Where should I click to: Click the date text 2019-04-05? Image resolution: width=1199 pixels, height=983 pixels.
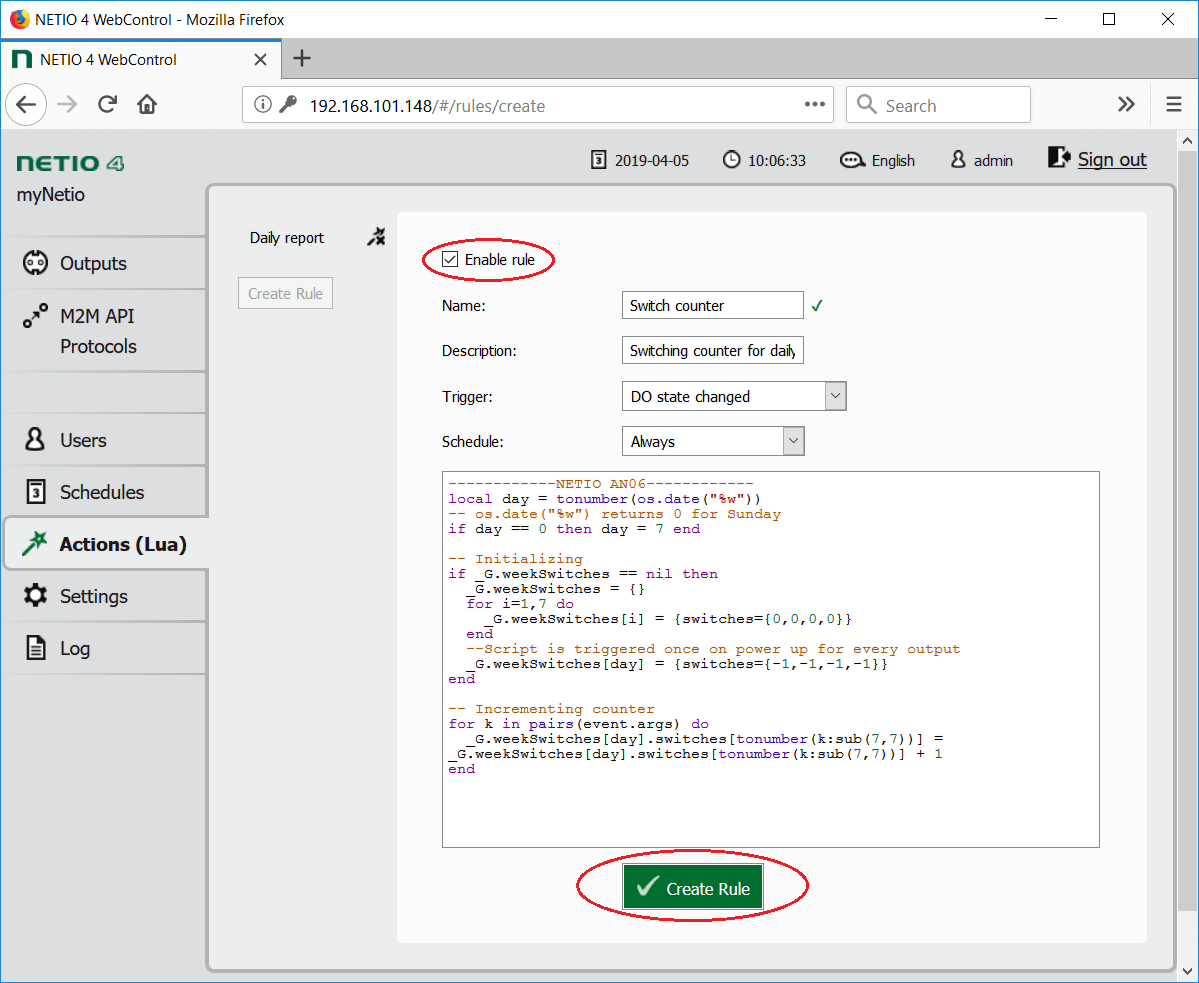(651, 161)
